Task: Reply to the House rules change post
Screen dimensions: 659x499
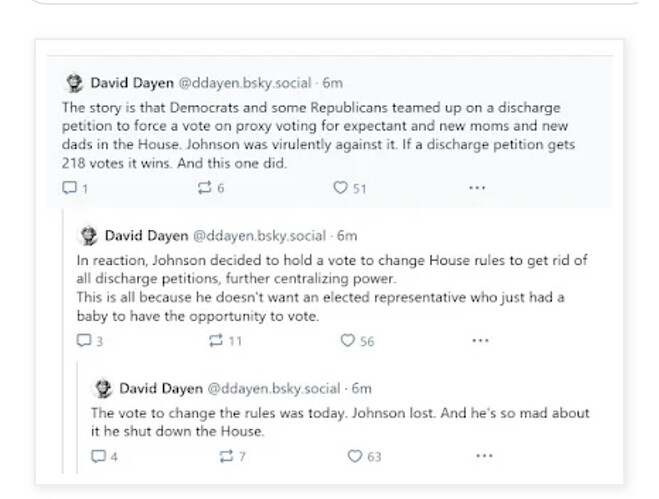Action: 89,340
